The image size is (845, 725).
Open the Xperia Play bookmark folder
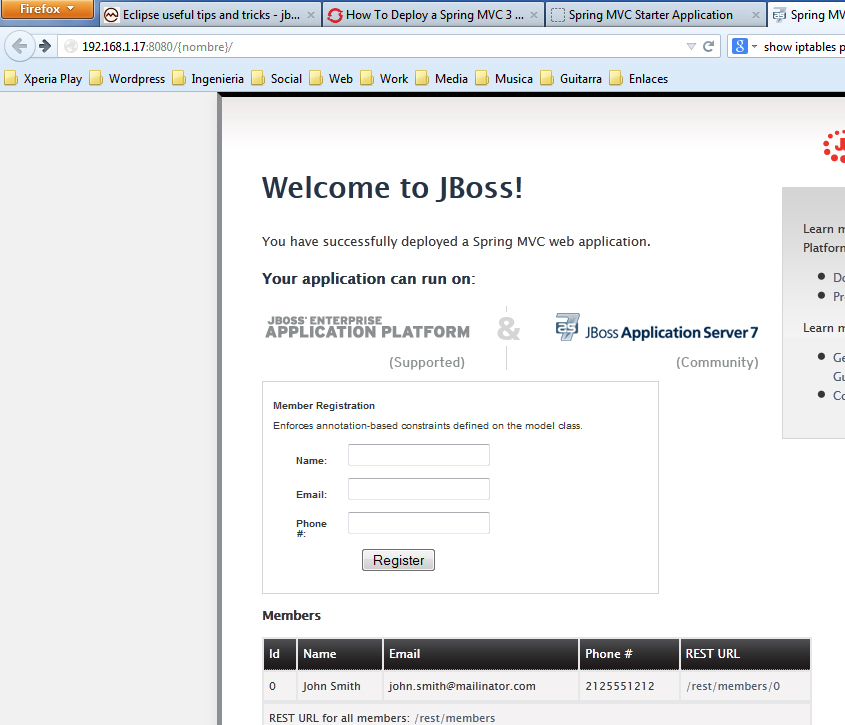[x=43, y=79]
